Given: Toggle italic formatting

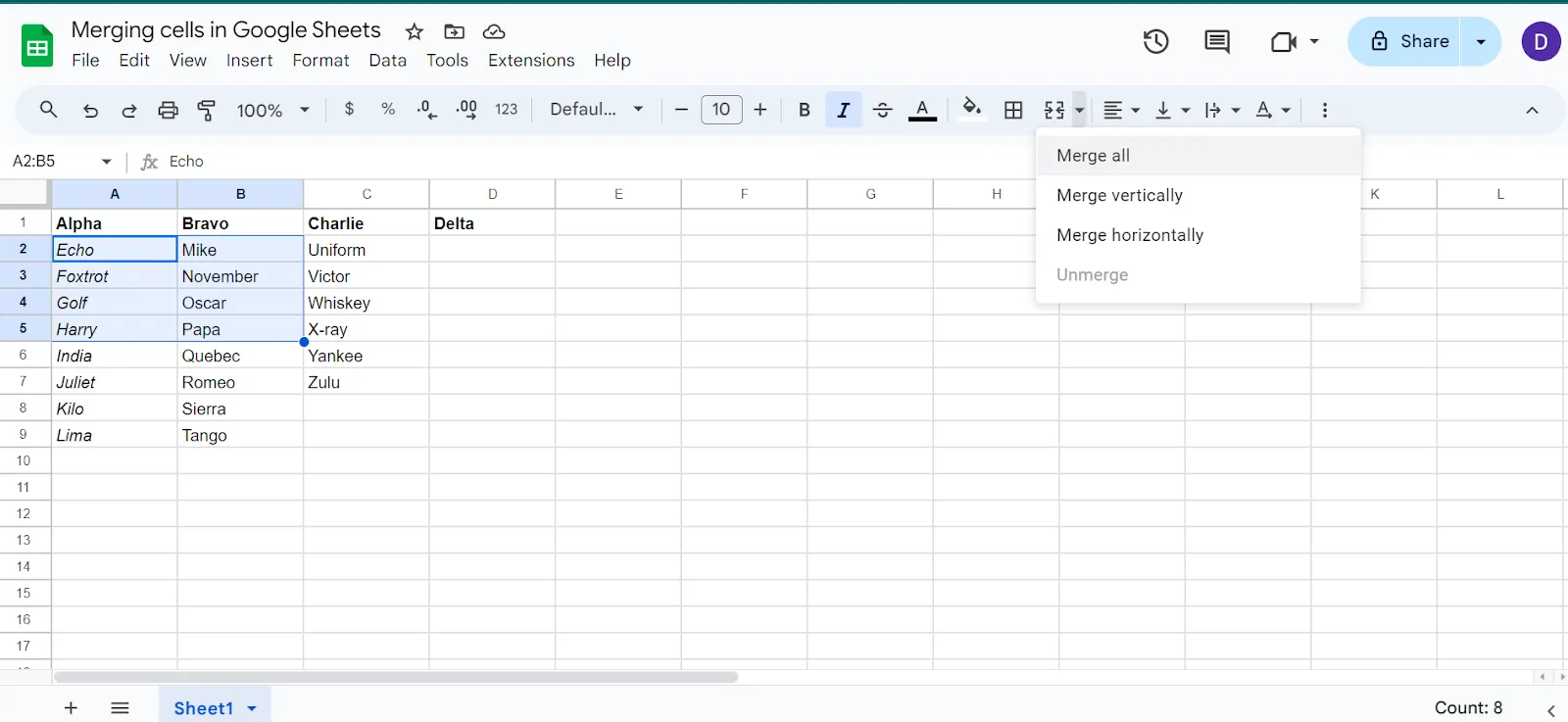Looking at the screenshot, I should [844, 110].
